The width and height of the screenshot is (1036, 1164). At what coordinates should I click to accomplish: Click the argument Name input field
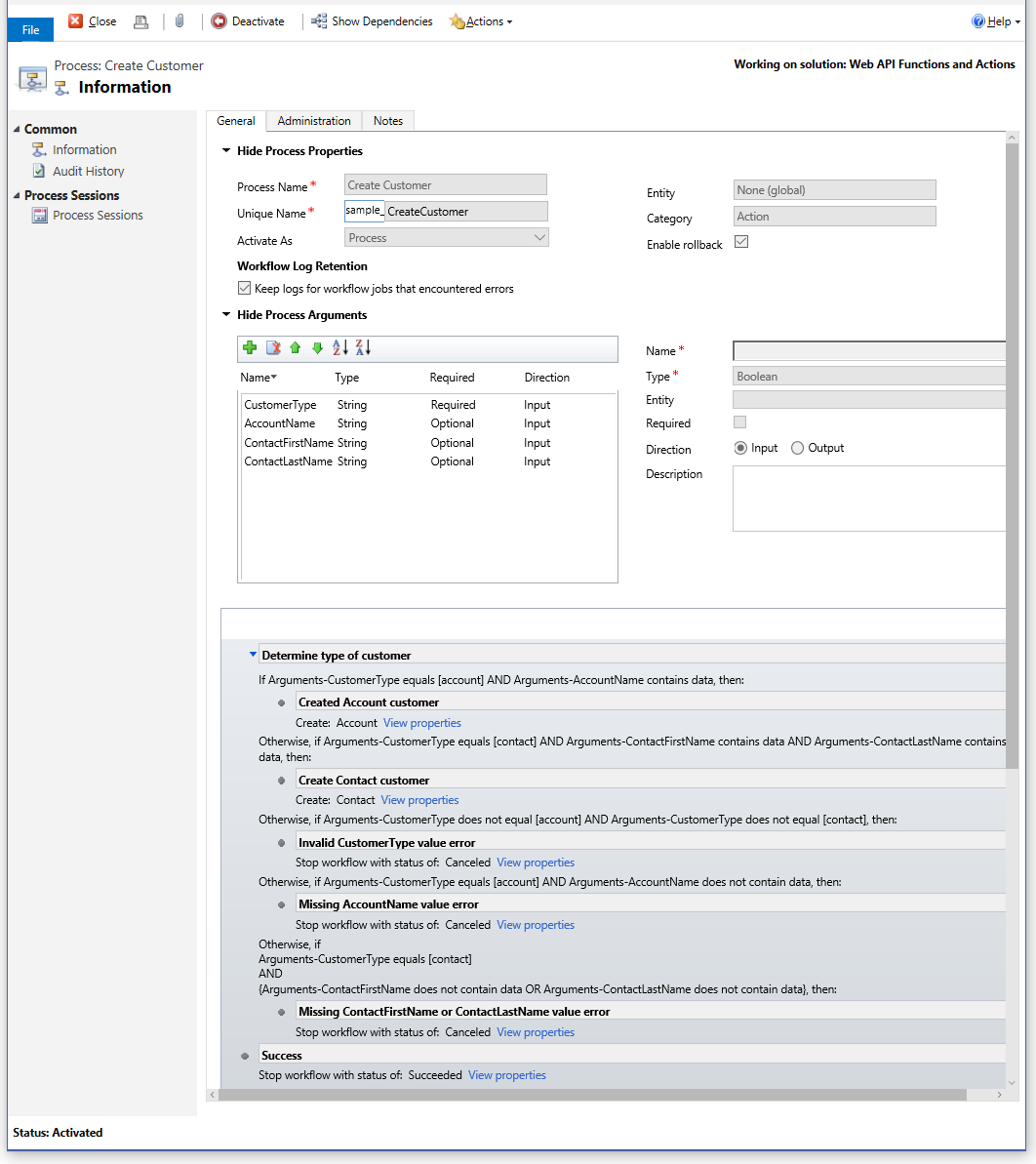868,351
